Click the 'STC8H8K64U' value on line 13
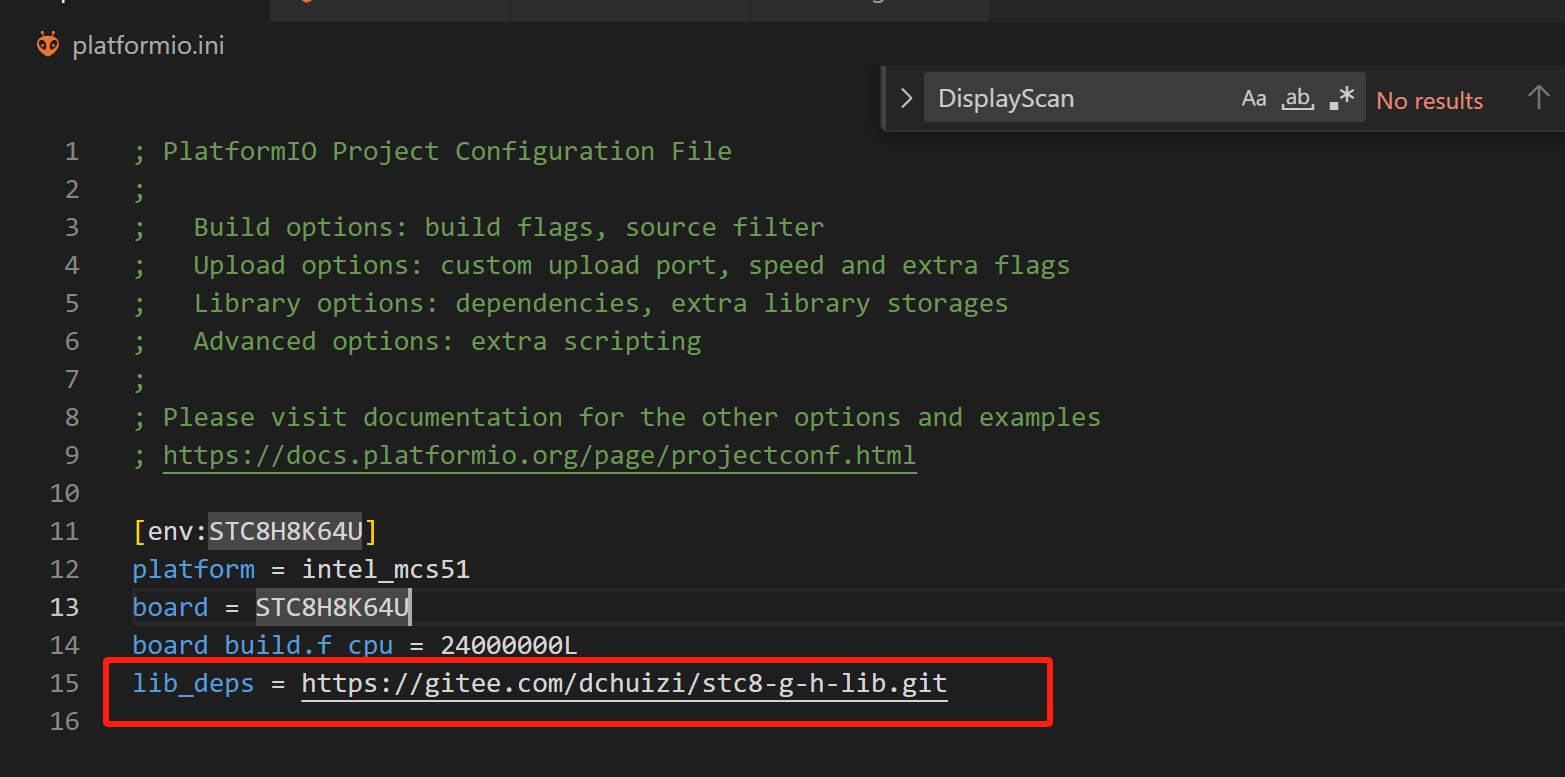The width and height of the screenshot is (1565, 777). (332, 608)
